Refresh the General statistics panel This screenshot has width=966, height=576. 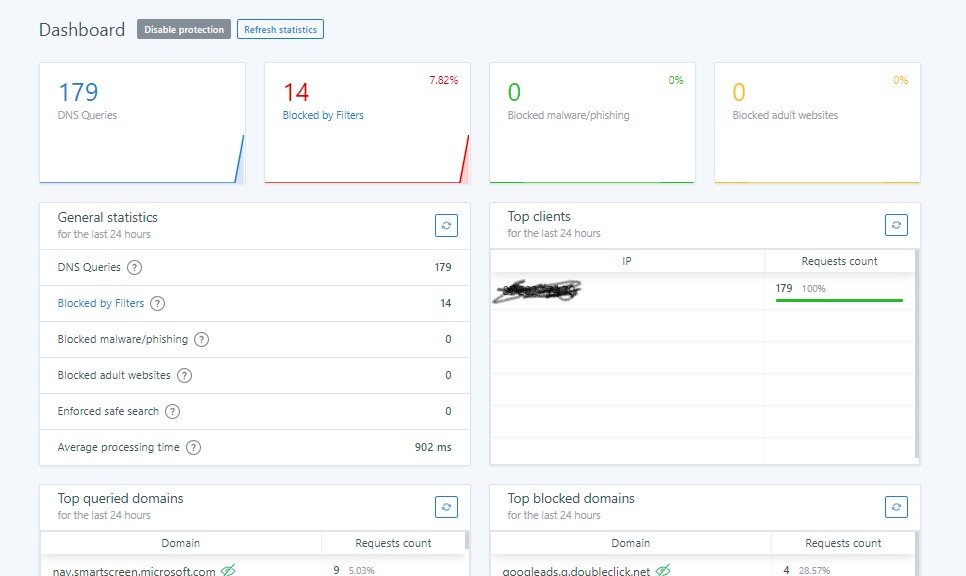tap(446, 225)
